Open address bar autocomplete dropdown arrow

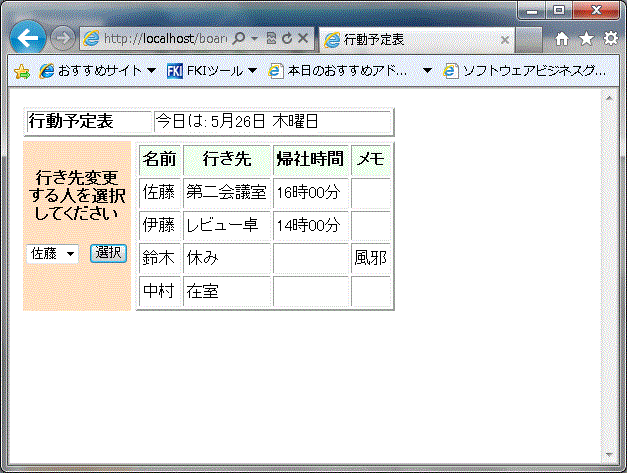(254, 38)
